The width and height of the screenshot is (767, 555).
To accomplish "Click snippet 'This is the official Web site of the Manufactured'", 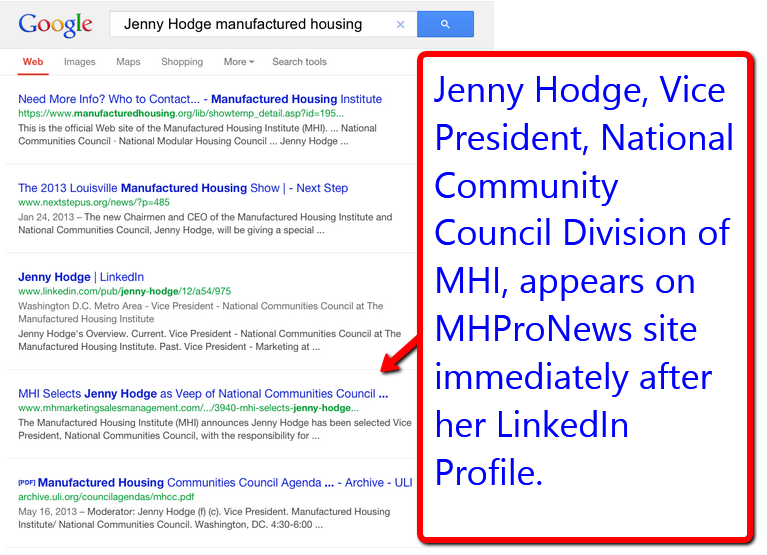I will 197,134.
